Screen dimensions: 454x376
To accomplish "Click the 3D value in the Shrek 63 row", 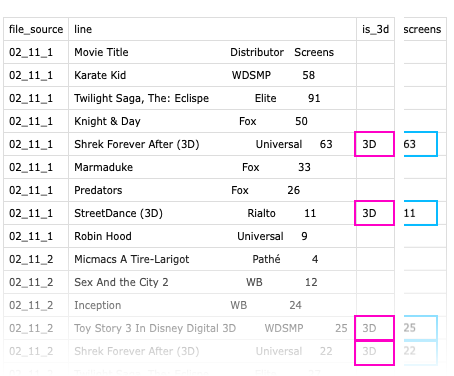I will pos(374,144).
